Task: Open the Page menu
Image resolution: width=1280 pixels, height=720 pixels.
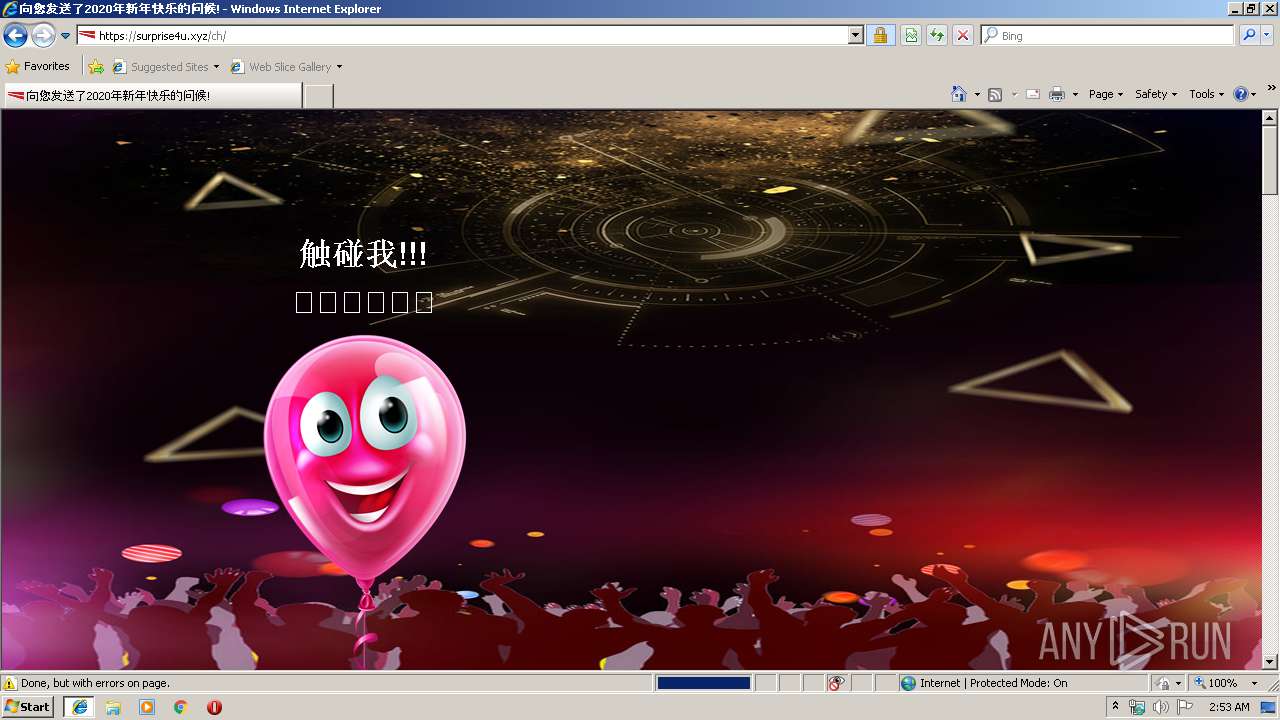Action: pyautogui.click(x=1106, y=94)
